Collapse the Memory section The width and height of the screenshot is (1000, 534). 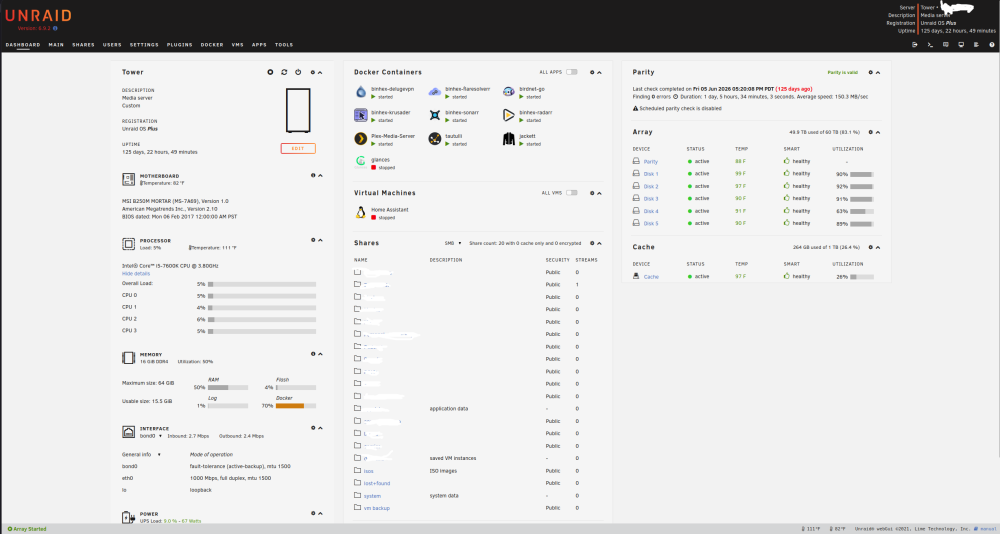(320, 354)
